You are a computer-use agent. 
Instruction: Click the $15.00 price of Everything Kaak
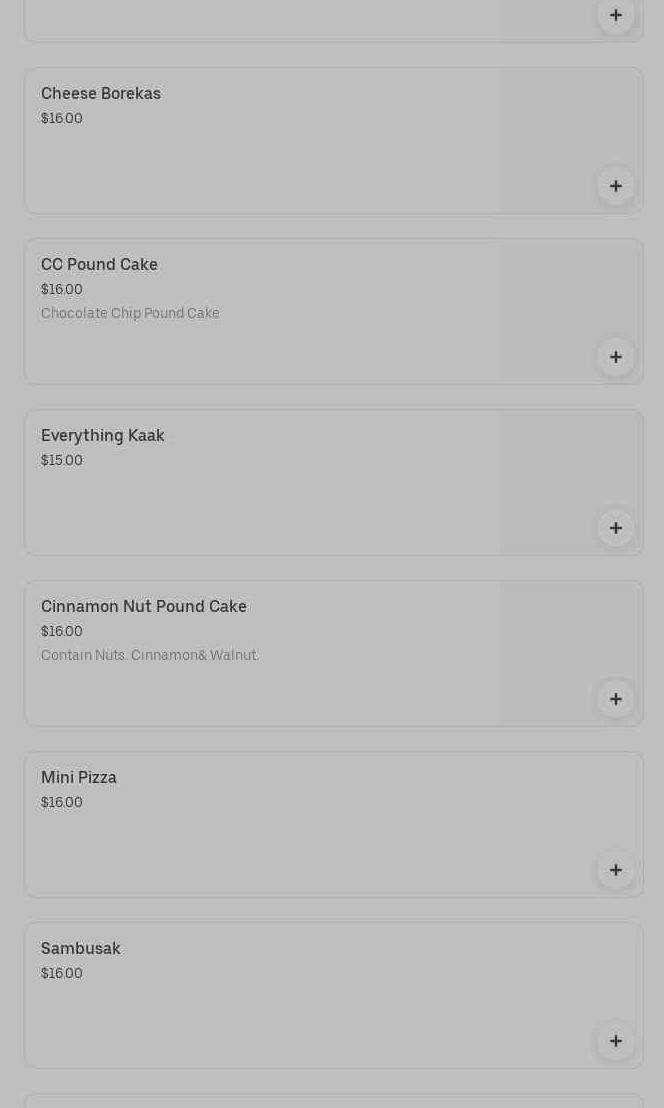pos(62,460)
